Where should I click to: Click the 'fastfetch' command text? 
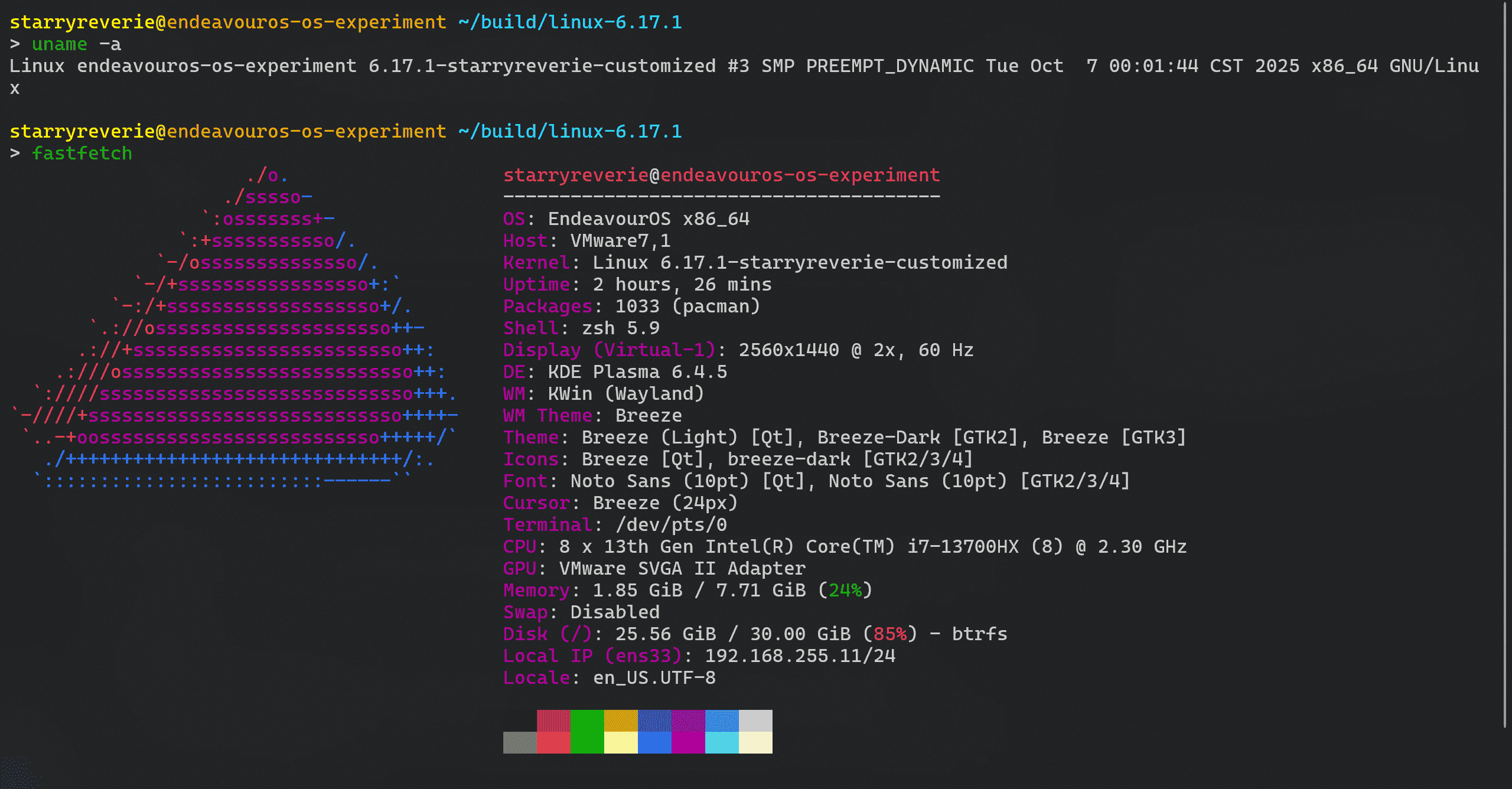tap(82, 154)
